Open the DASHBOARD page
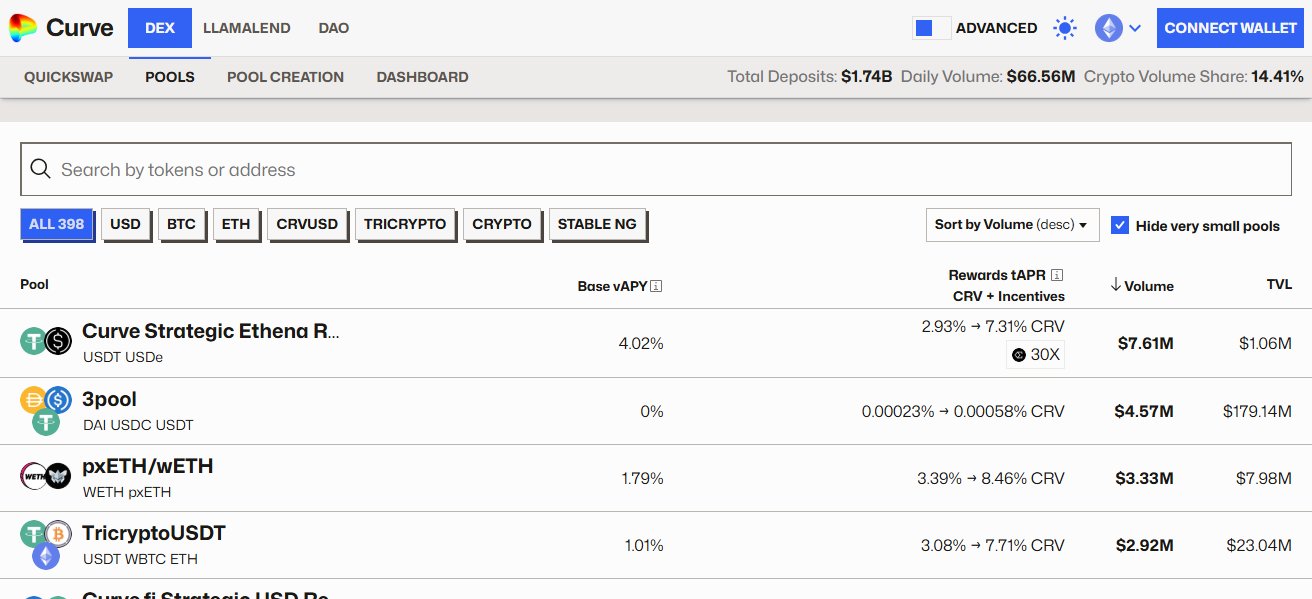The height and width of the screenshot is (599, 1312). [423, 77]
